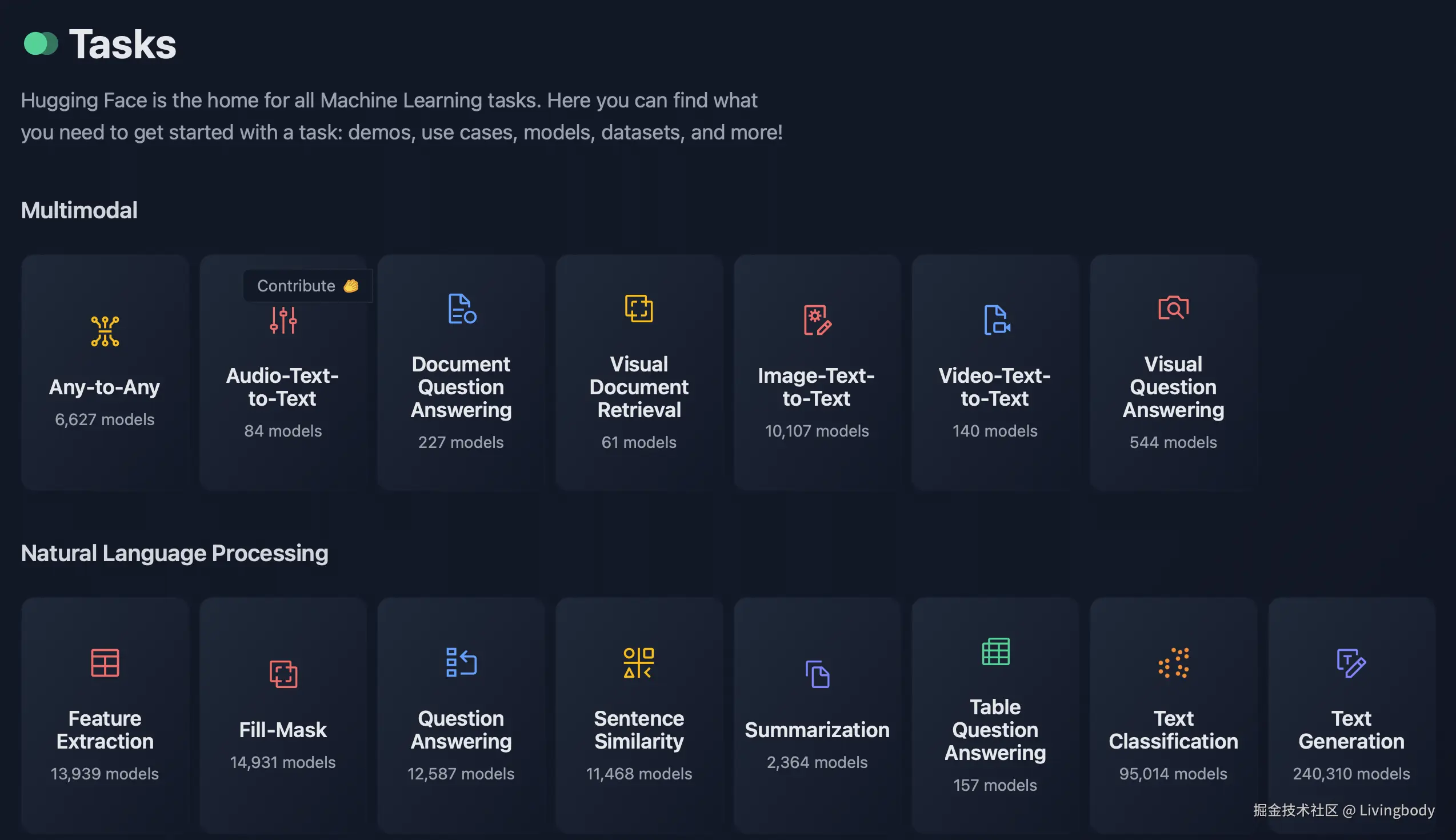
Task: Click the "Multimodal" section heading
Action: 79,211
